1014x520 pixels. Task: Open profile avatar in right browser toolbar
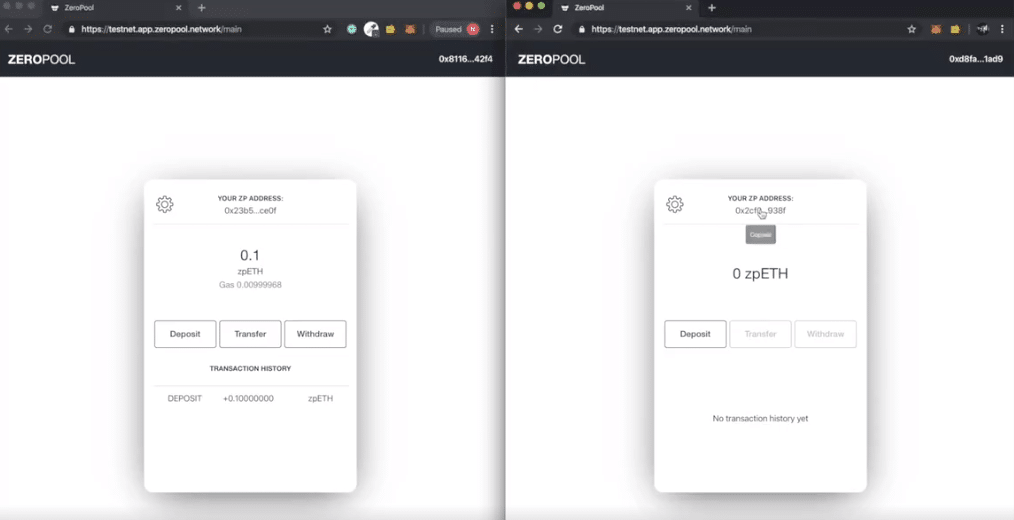(x=983, y=29)
